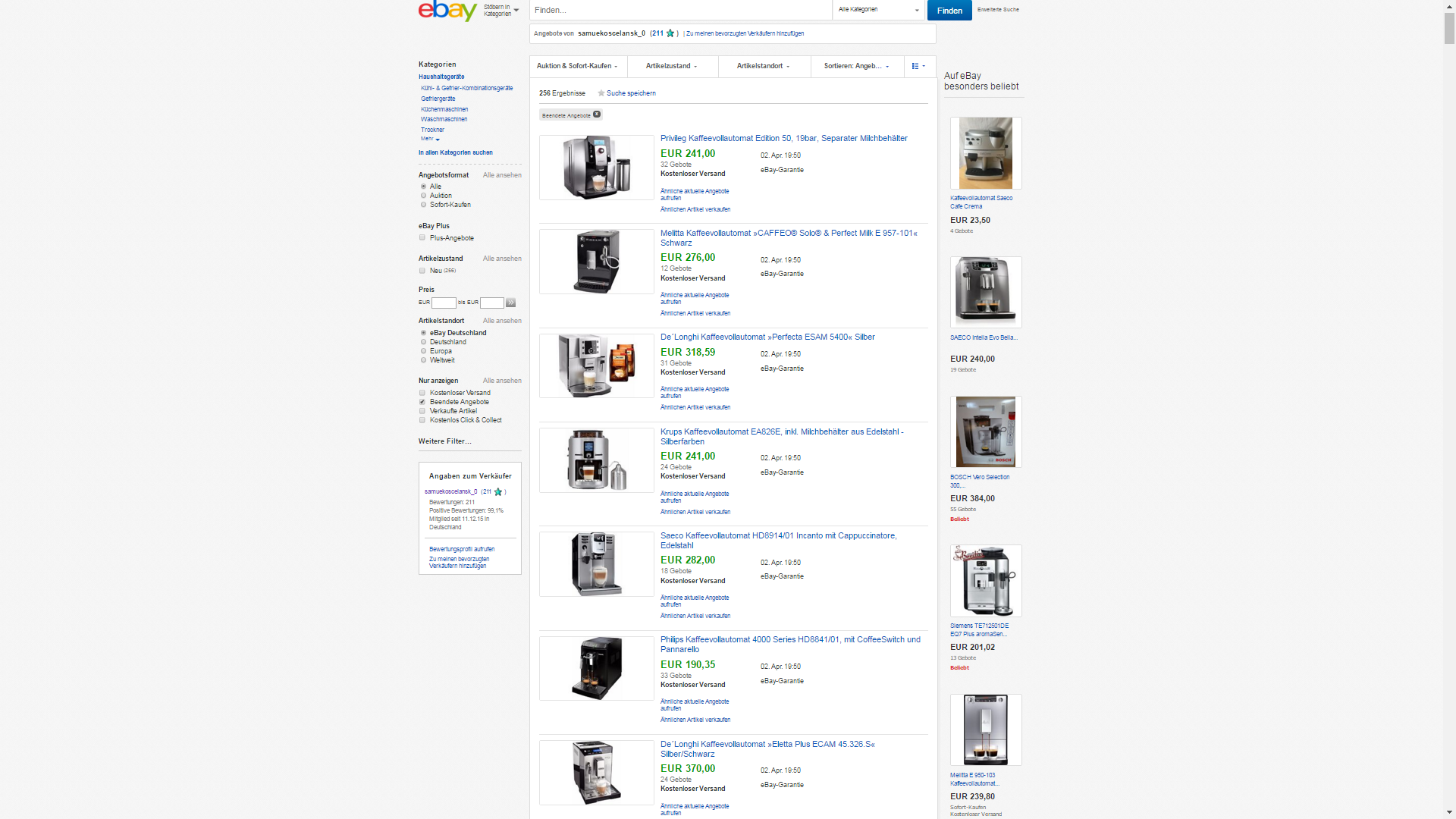Image resolution: width=1456 pixels, height=819 pixels.
Task: Open the Stöbern in Kategorien dropdown
Action: 501,11
